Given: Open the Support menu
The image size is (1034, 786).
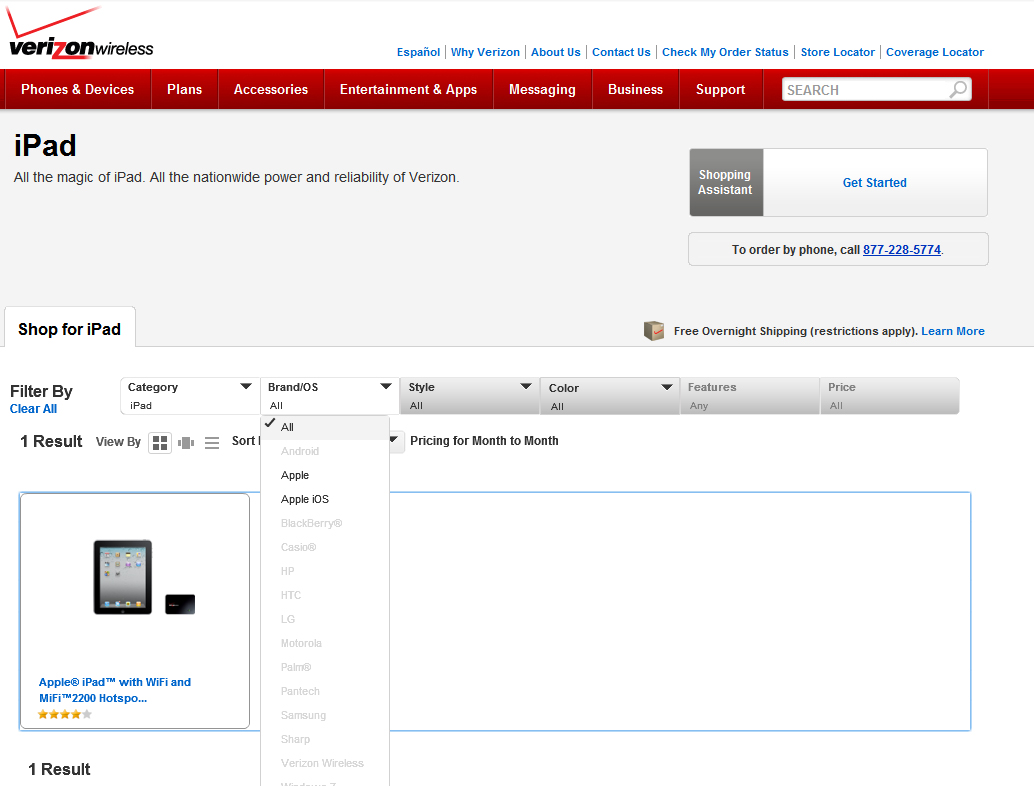Looking at the screenshot, I should click(721, 89).
